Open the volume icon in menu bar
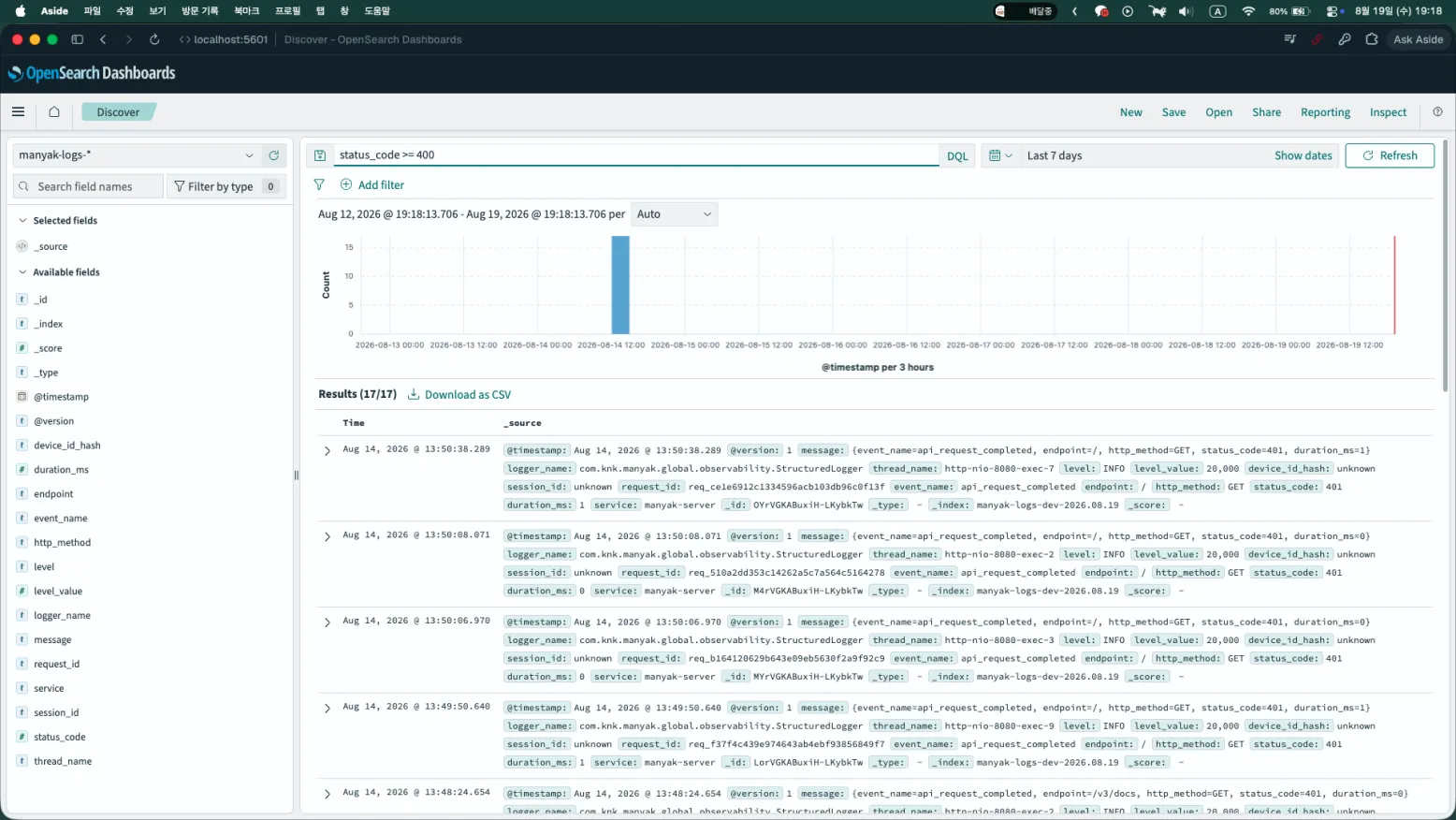 point(1186,11)
